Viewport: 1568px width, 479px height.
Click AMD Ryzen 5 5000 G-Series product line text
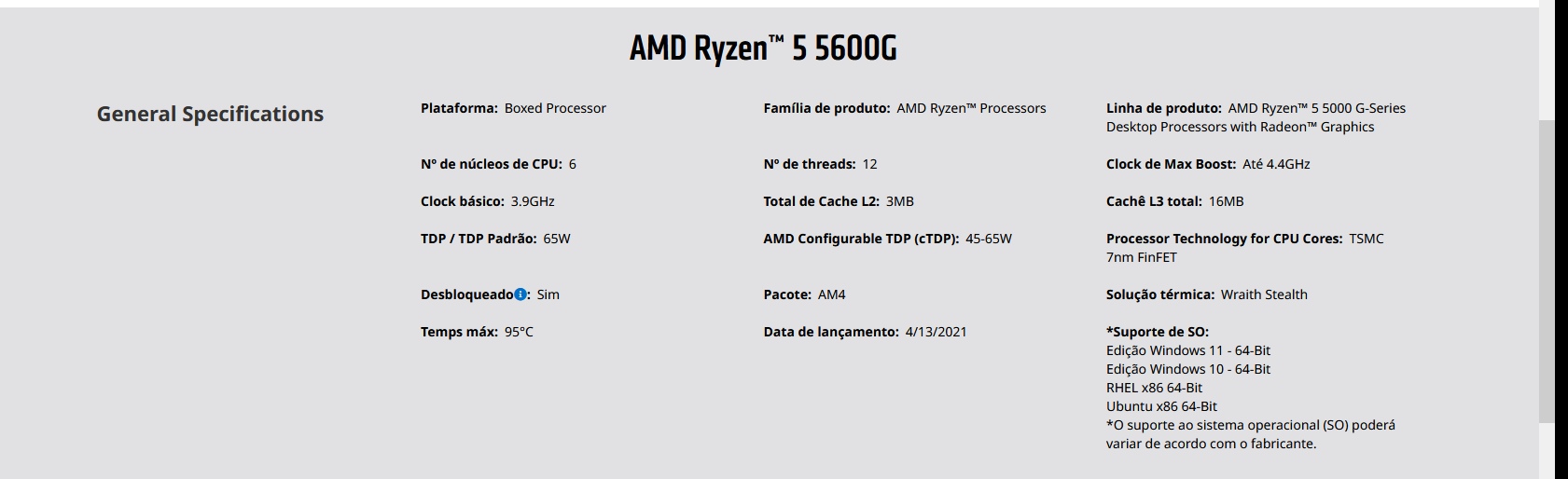pyautogui.click(x=1256, y=117)
